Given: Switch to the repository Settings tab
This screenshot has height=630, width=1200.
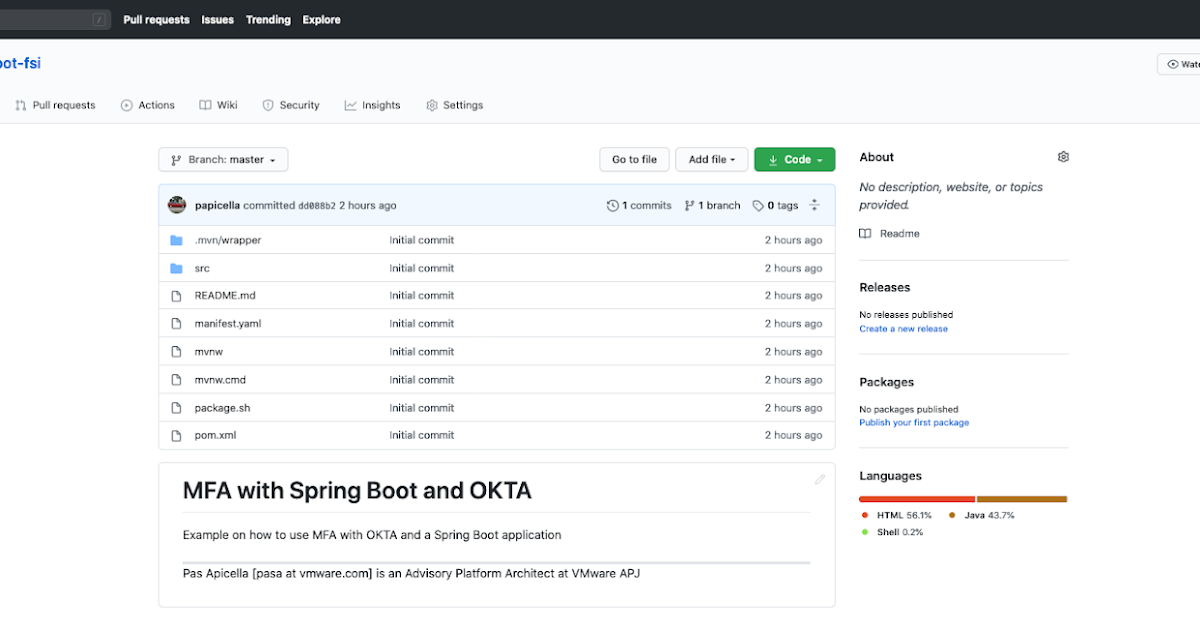Looking at the screenshot, I should (x=455, y=104).
